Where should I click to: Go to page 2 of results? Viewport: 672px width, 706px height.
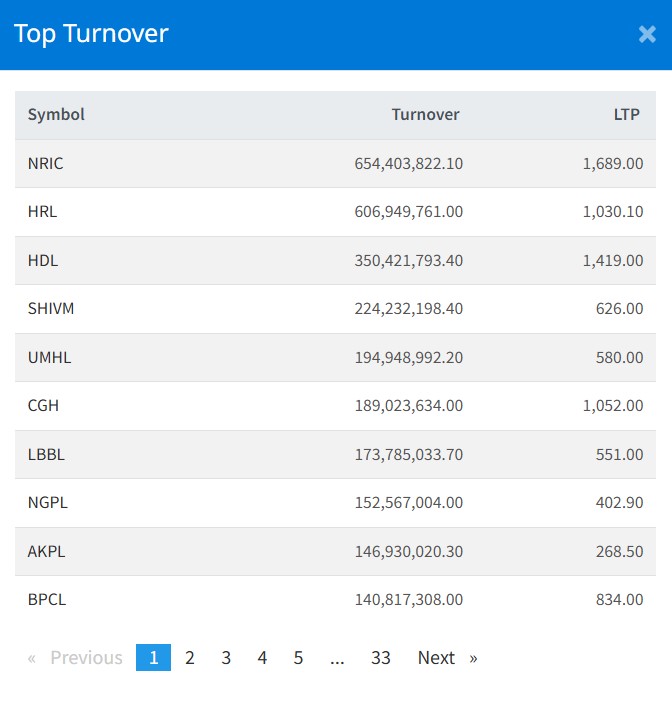pyautogui.click(x=190, y=658)
